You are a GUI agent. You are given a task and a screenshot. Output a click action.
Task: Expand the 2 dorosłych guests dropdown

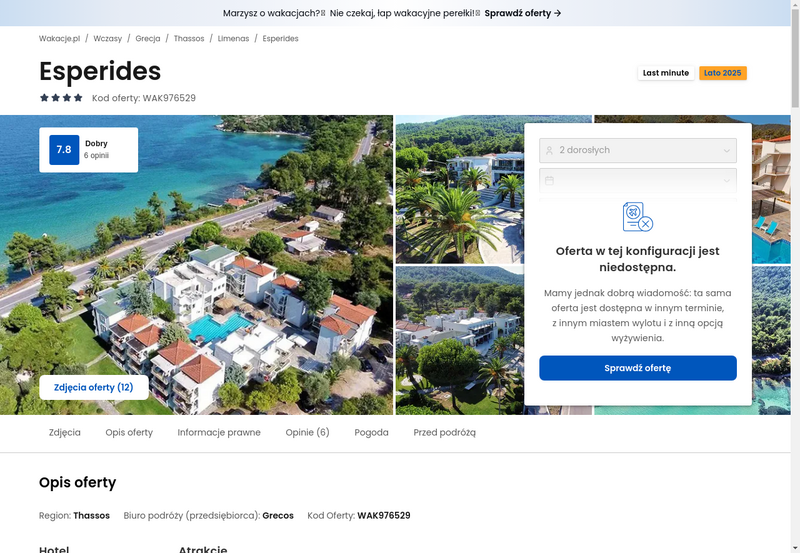pos(638,150)
